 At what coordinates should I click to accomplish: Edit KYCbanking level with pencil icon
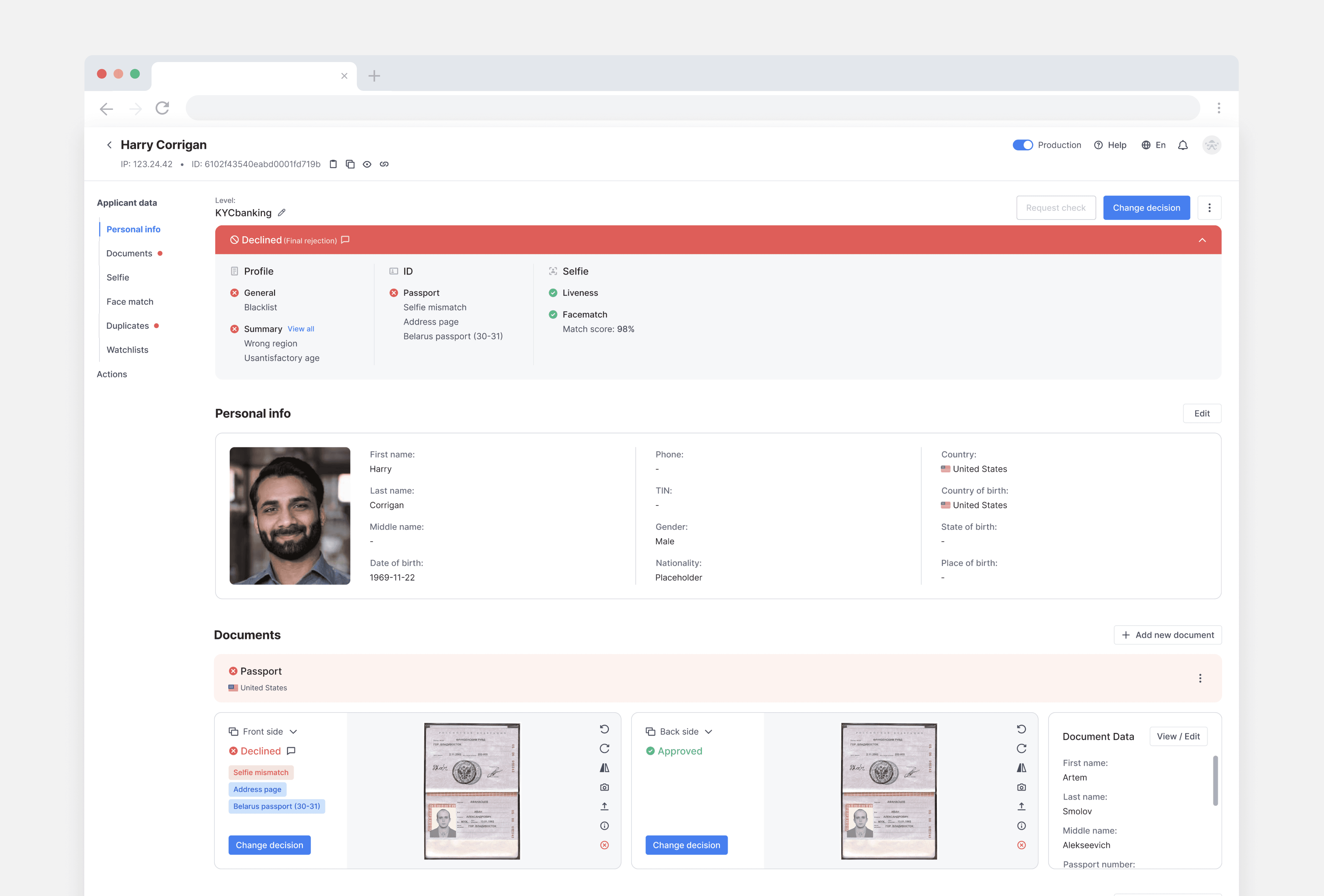[281, 212]
